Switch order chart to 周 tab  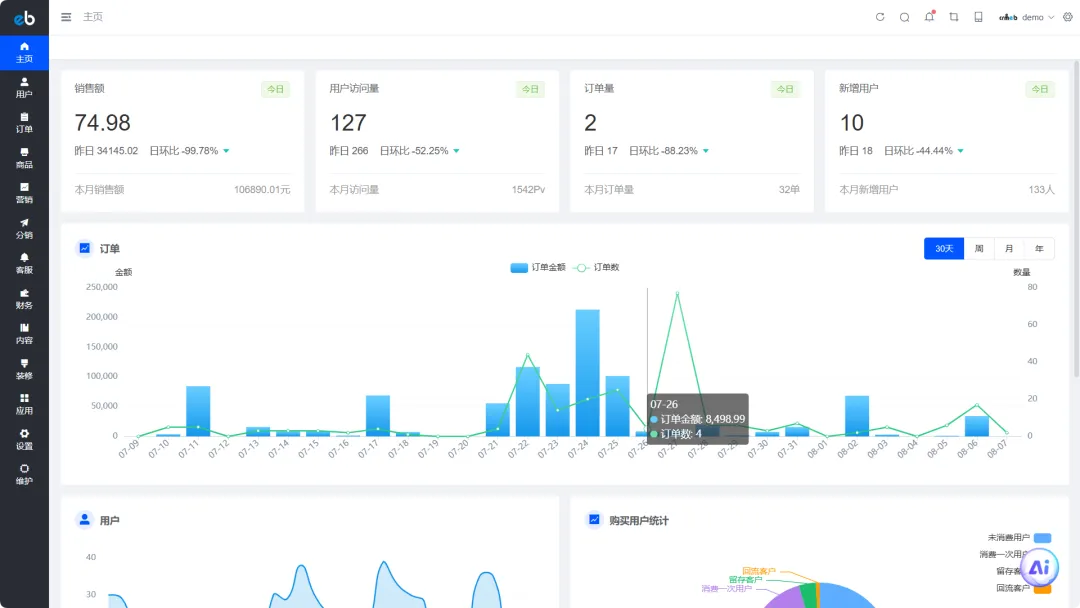[x=979, y=249]
